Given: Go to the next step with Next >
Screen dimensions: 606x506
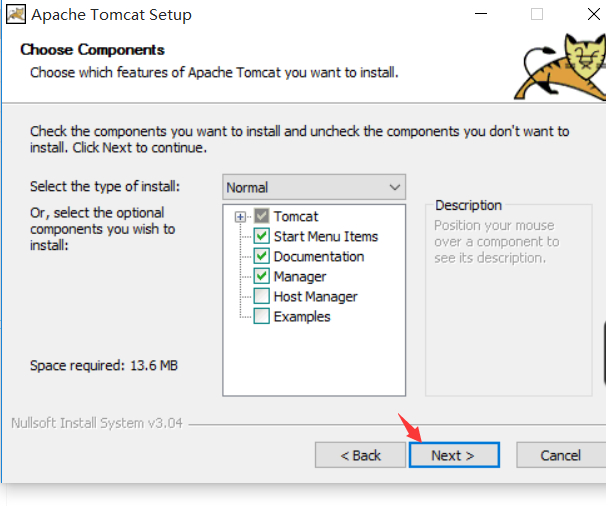Looking at the screenshot, I should pos(454,455).
